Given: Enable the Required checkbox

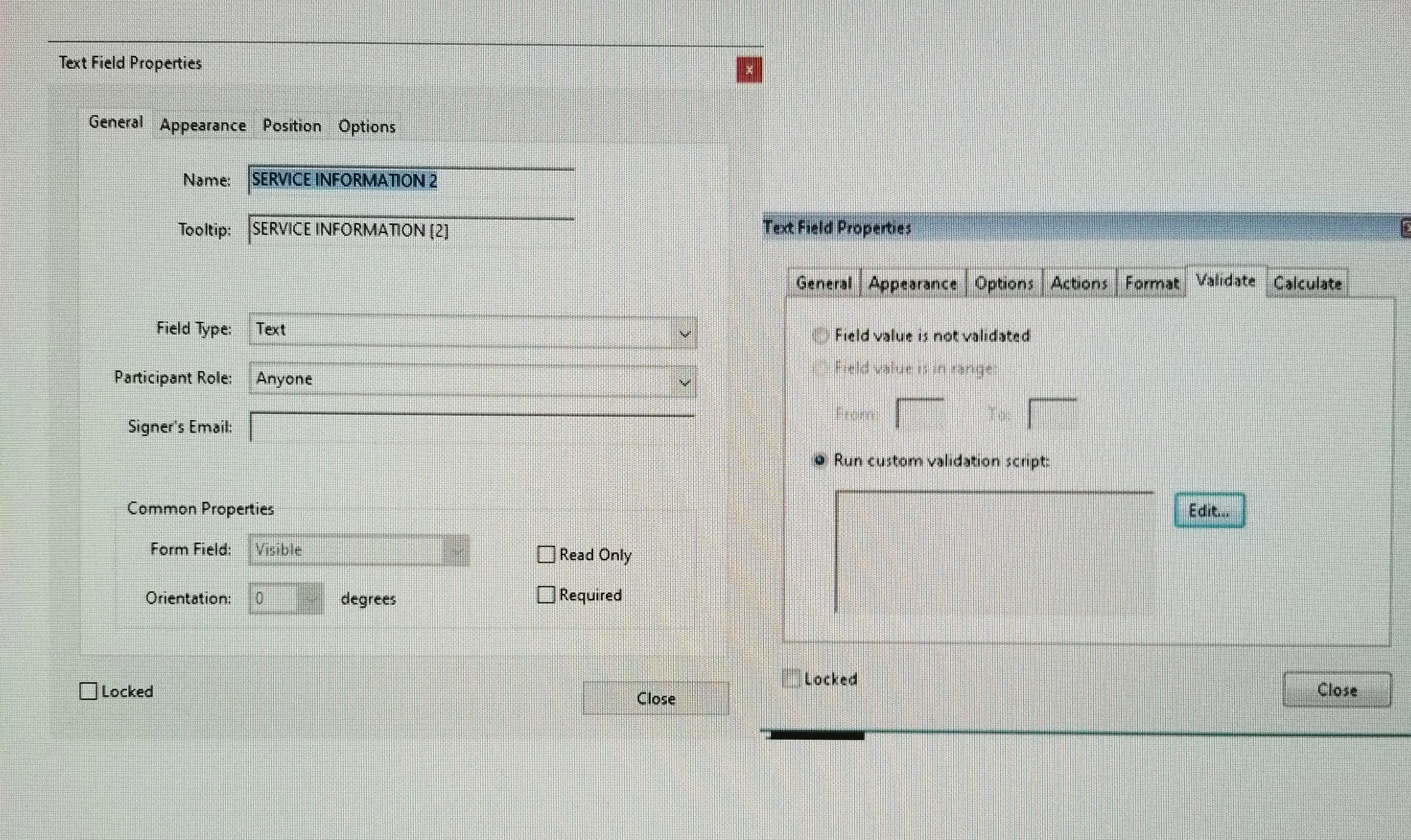Looking at the screenshot, I should coord(546,595).
